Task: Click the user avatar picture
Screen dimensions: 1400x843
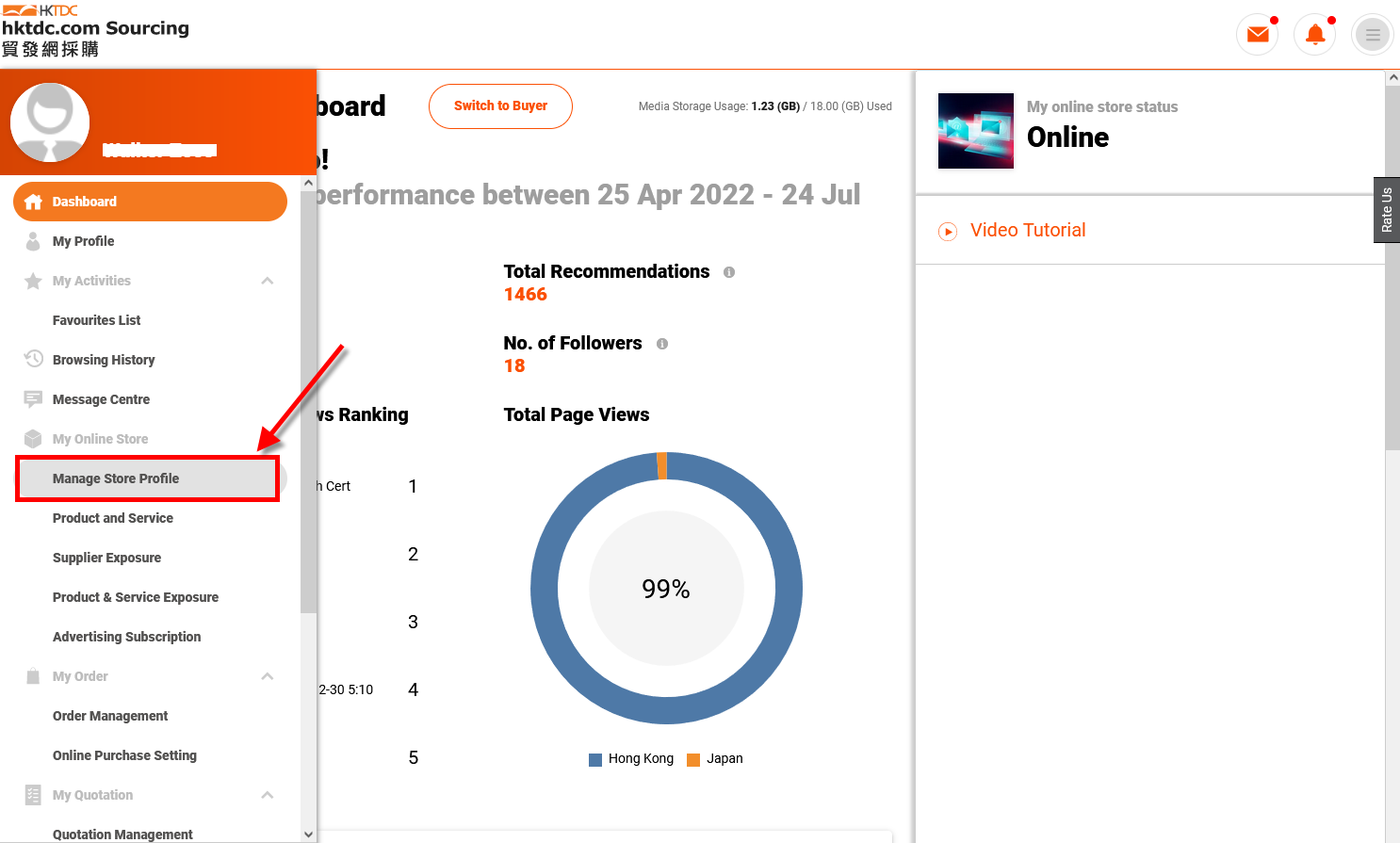Action: [50, 122]
